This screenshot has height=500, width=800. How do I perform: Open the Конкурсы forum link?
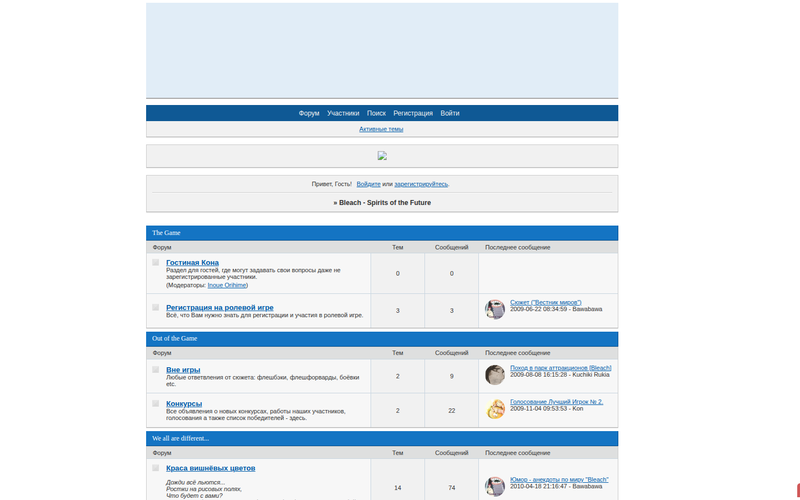(184, 403)
